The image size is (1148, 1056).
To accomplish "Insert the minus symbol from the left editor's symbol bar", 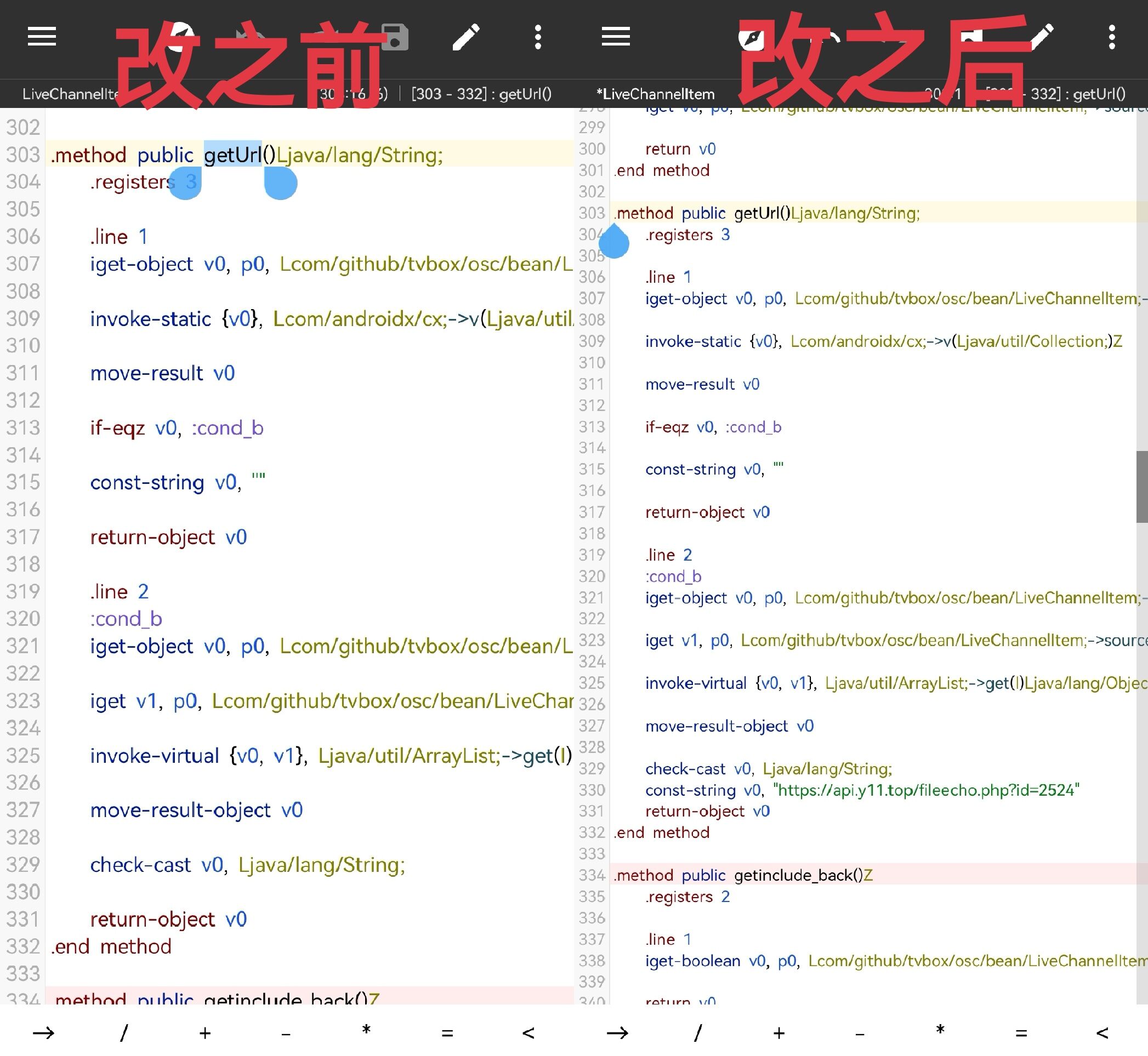I will 286,1033.
